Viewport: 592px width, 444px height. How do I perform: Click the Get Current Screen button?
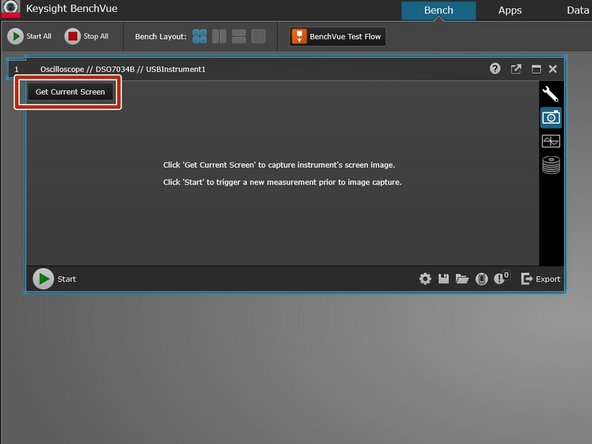tap(70, 92)
